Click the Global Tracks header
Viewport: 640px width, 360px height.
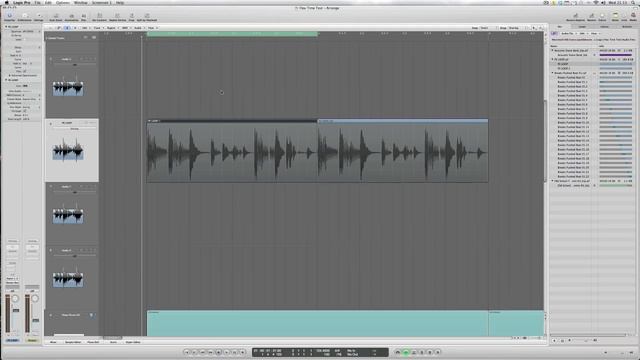pos(72,38)
